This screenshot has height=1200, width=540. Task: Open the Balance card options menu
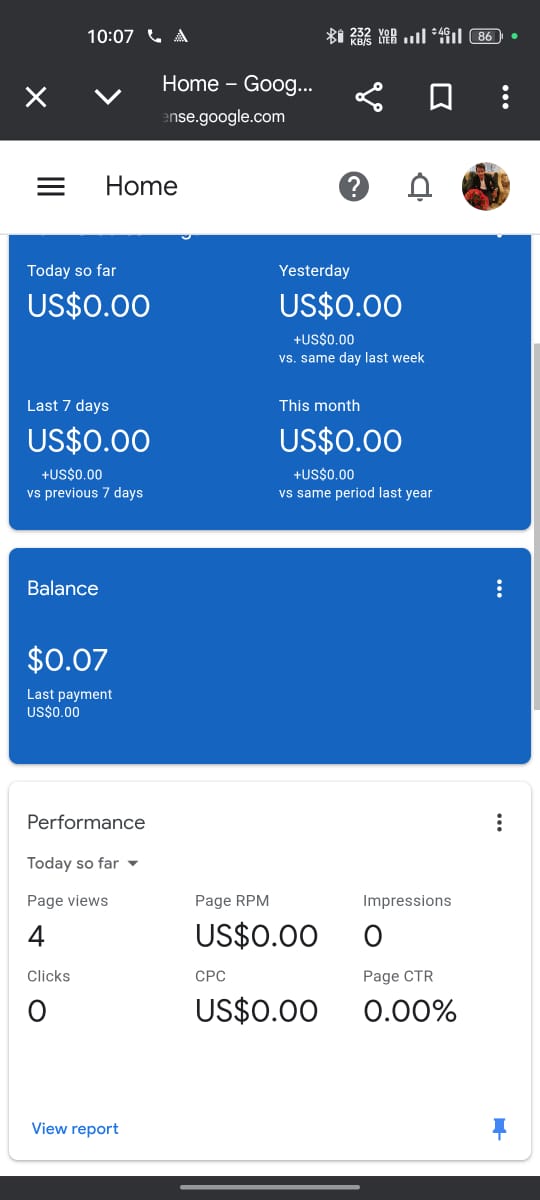(499, 588)
